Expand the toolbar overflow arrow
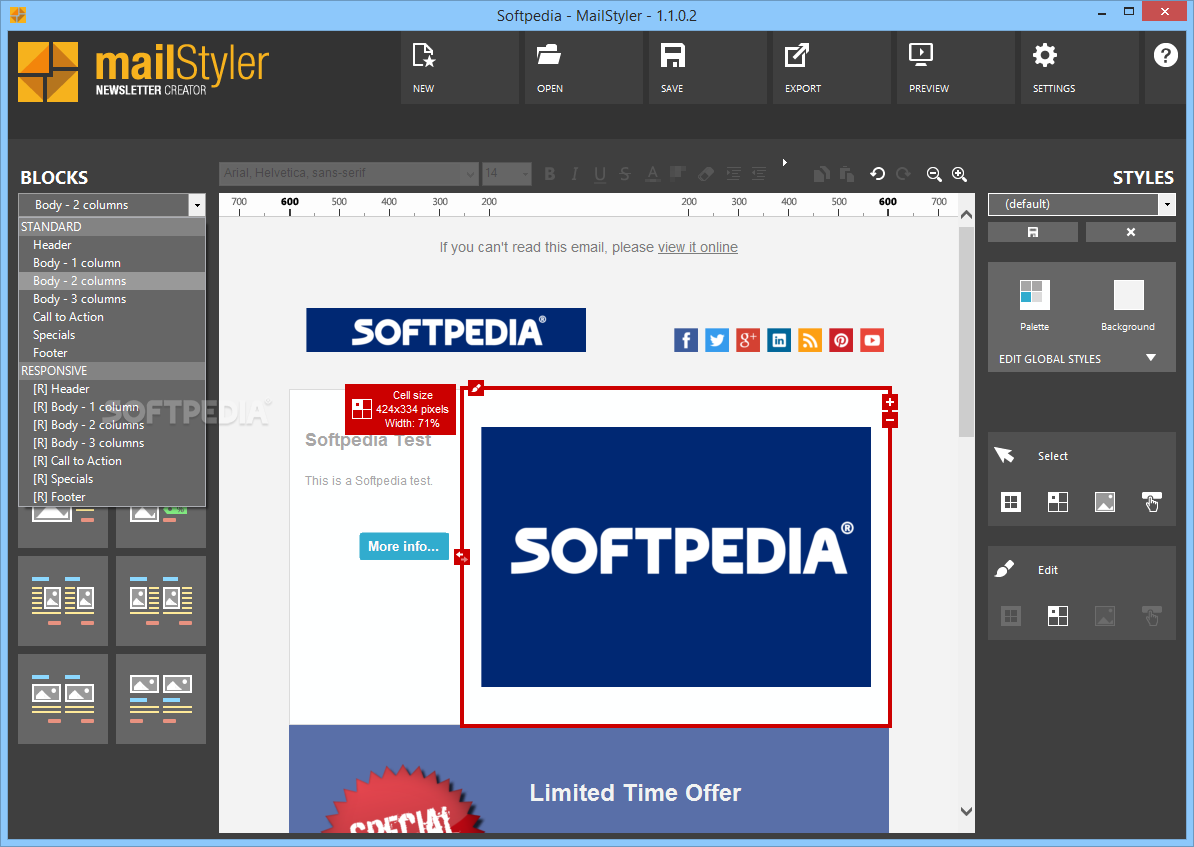 784,162
